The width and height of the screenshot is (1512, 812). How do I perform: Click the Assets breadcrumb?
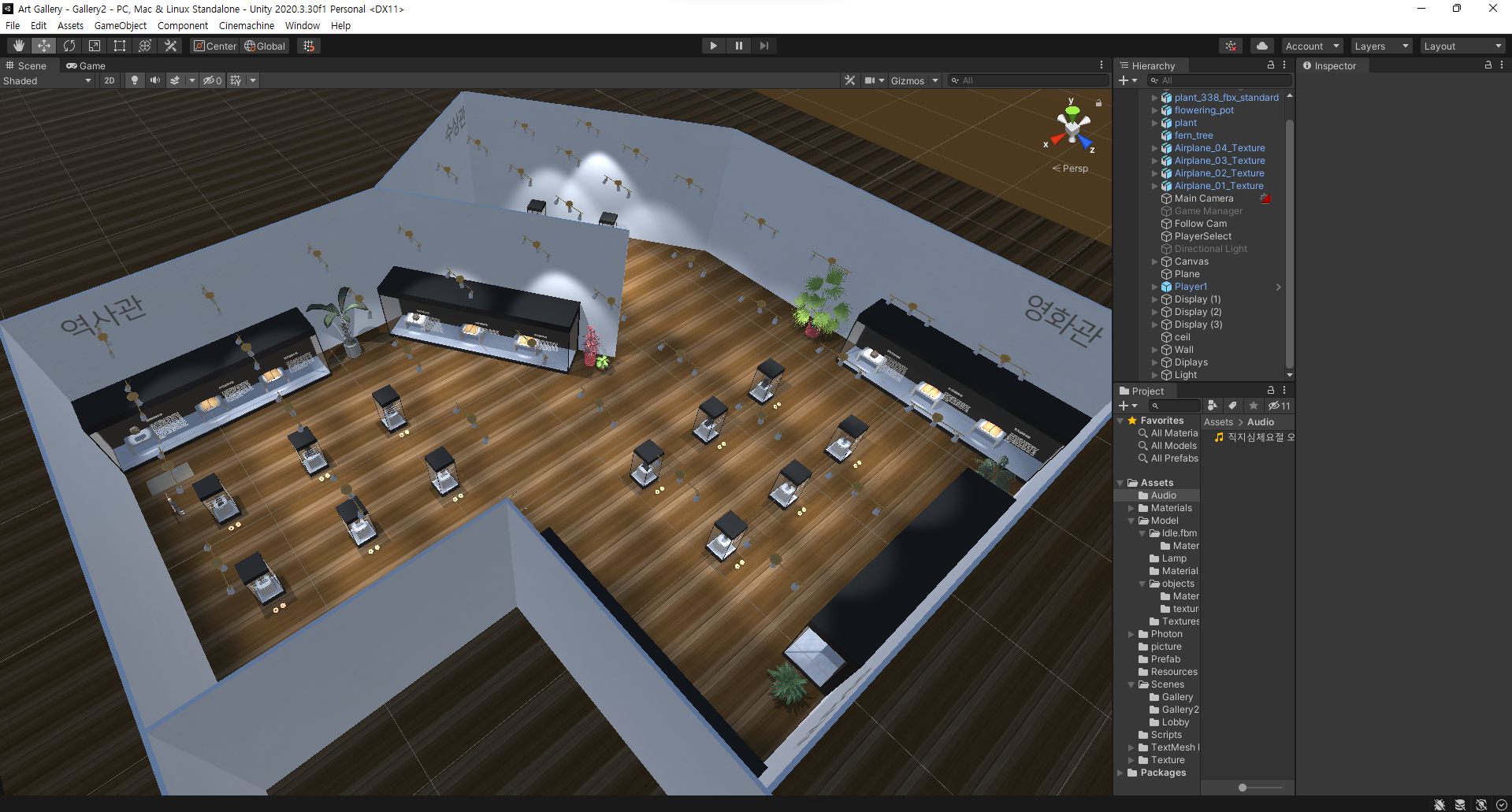(x=1218, y=422)
